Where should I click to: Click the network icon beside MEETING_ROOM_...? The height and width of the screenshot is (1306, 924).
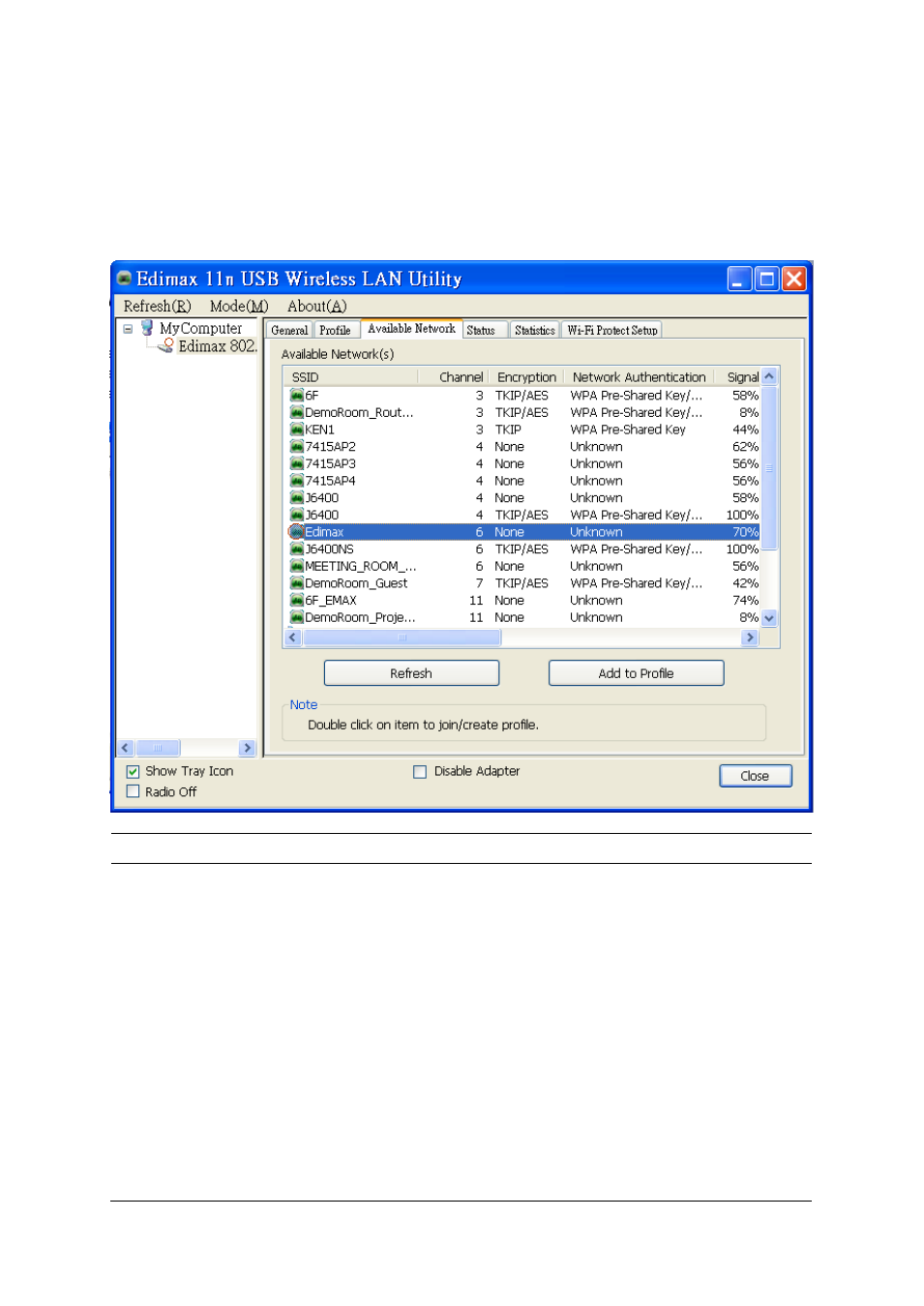(297, 567)
